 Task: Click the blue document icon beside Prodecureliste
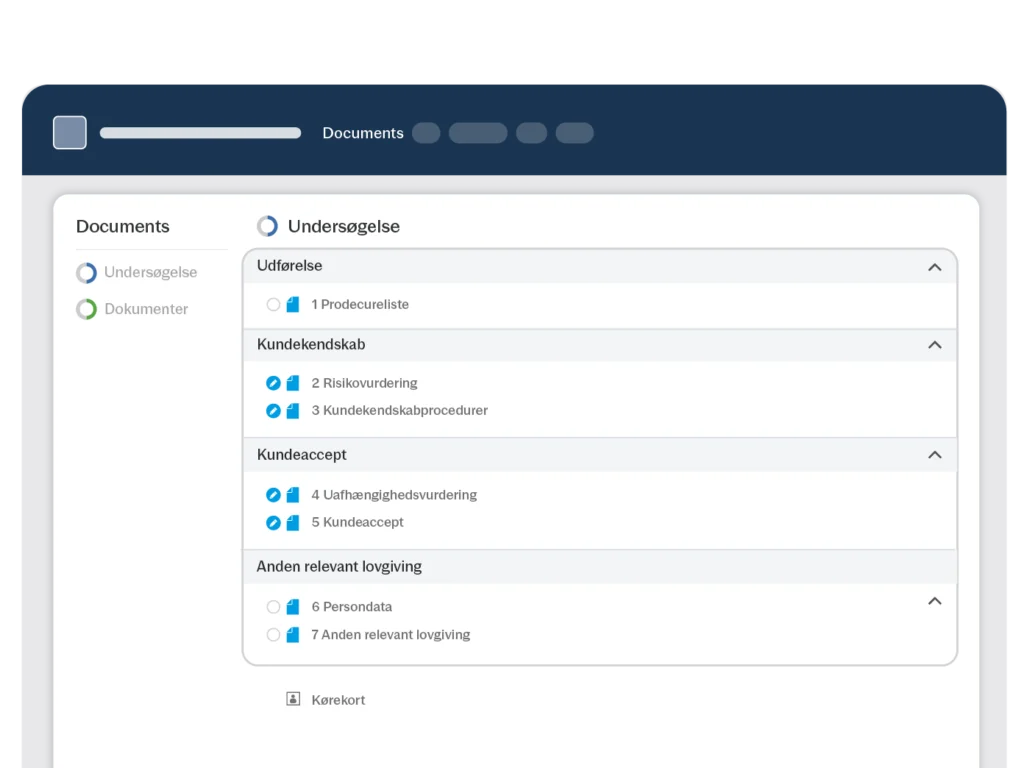point(293,305)
